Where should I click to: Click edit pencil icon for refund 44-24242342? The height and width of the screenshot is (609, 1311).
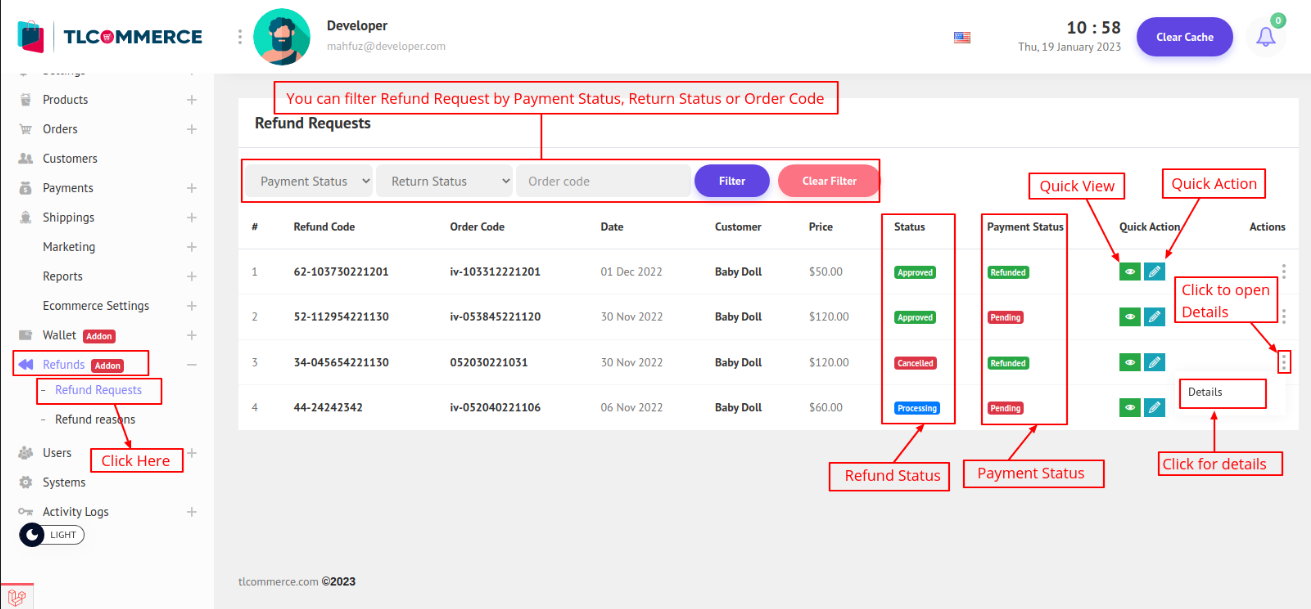1154,407
